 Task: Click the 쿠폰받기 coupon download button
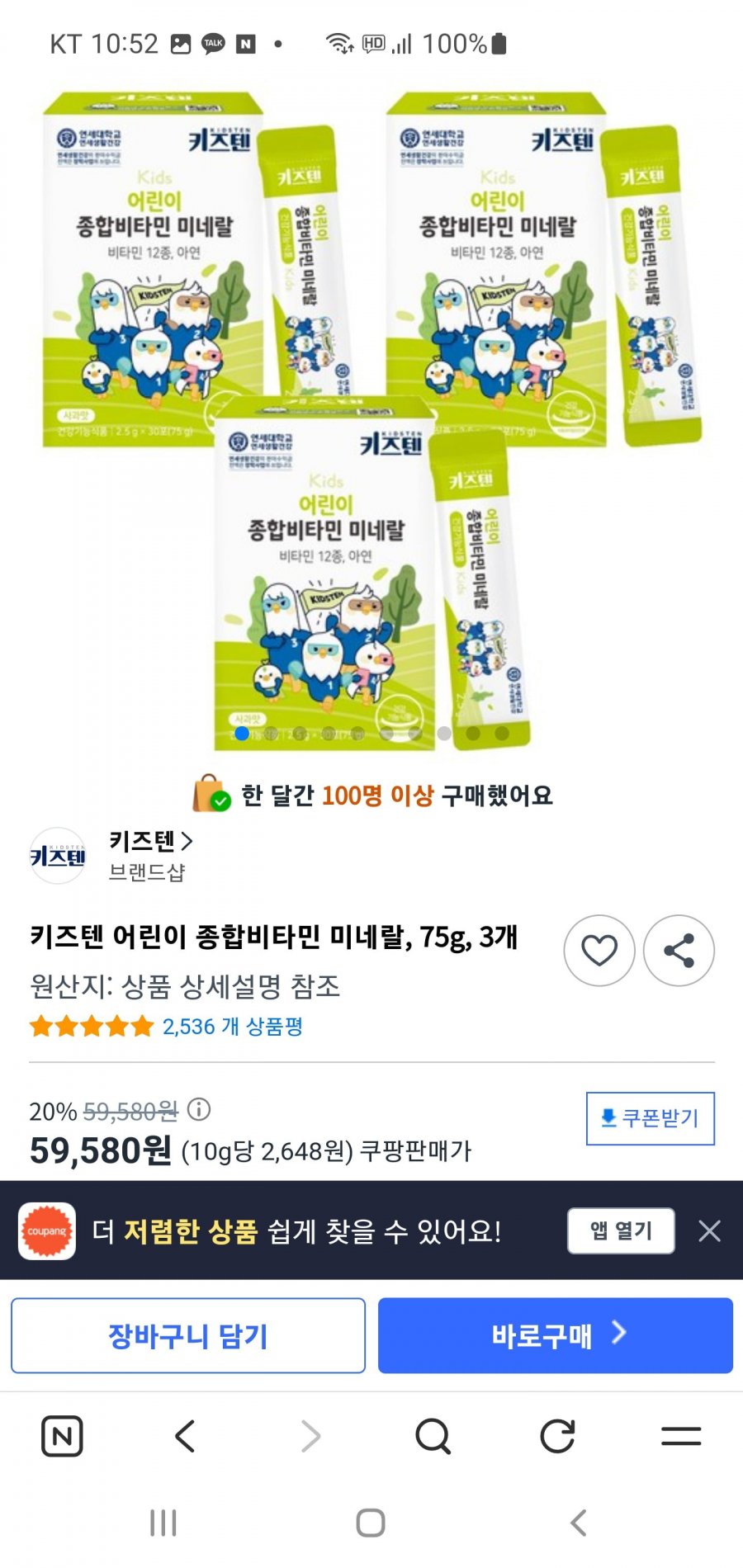[651, 1118]
